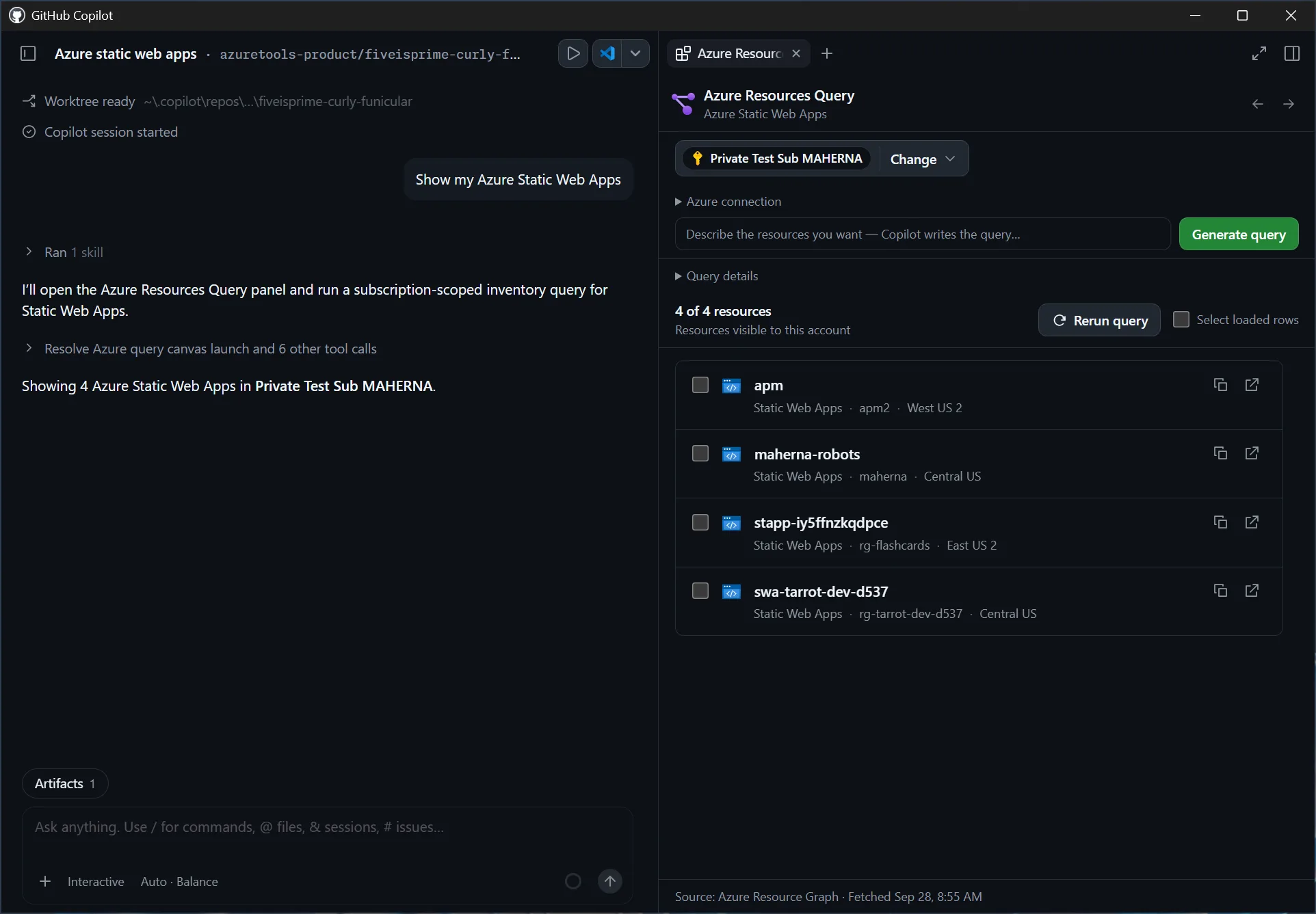Check the stapp-iy5ffnzkqdpce row checkbox
This screenshot has width=1316, height=914.
point(700,522)
